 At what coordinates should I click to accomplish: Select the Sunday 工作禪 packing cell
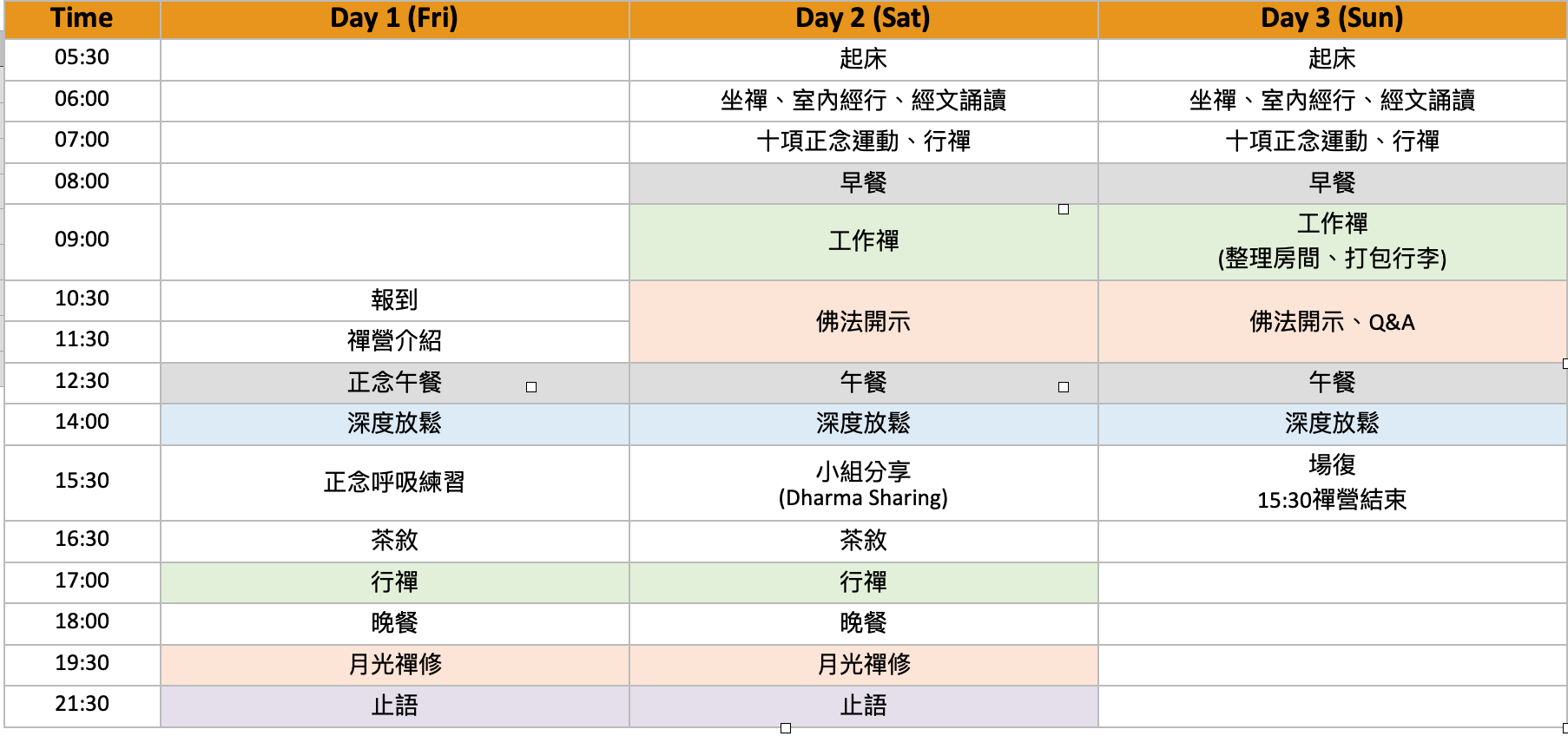1332,241
